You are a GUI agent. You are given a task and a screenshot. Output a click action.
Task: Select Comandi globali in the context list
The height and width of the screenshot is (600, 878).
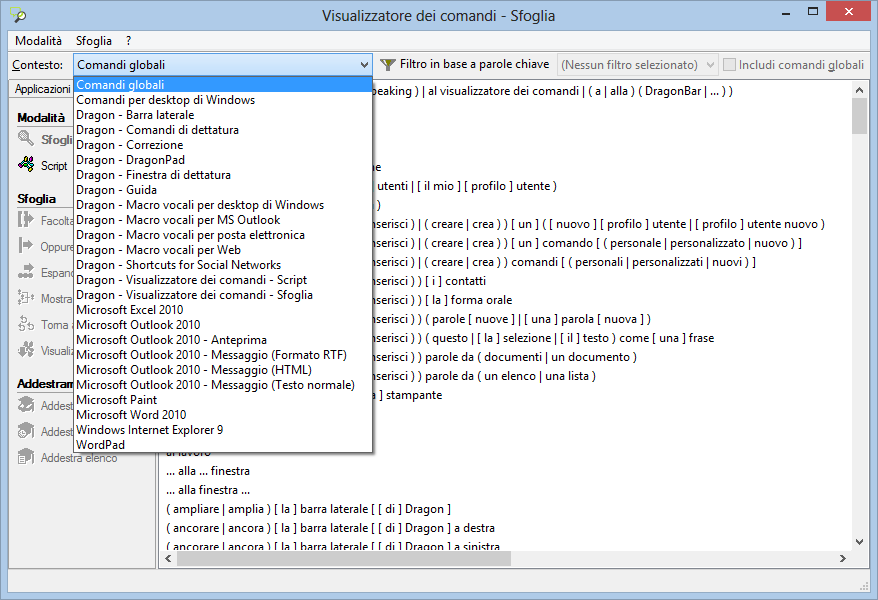point(223,85)
